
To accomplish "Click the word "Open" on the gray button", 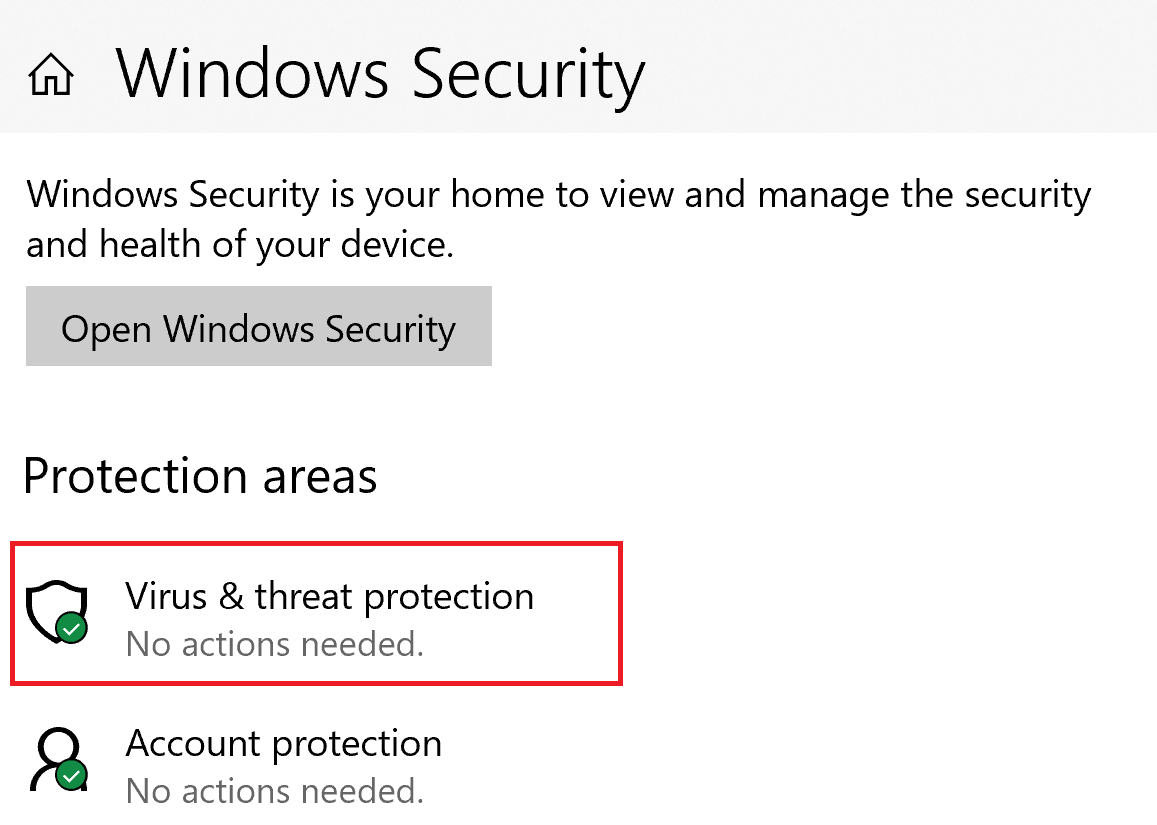I will (106, 329).
